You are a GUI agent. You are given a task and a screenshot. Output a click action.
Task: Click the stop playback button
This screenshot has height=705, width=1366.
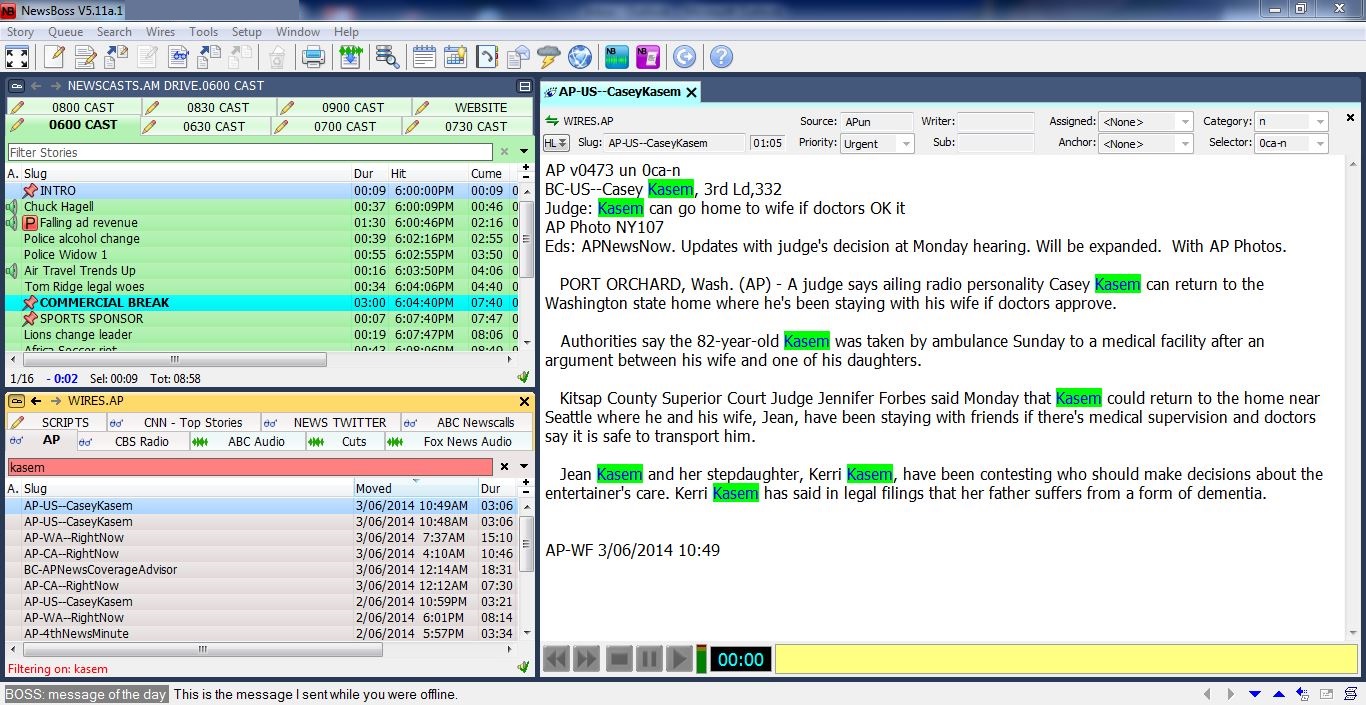click(619, 659)
